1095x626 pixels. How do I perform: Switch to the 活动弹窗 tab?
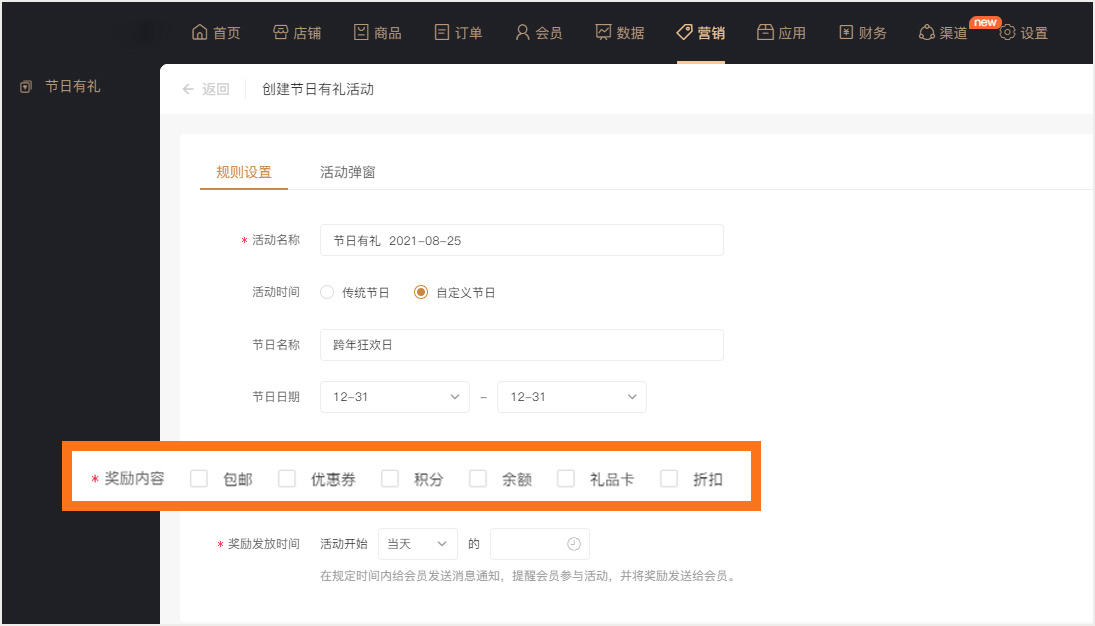tap(347, 172)
